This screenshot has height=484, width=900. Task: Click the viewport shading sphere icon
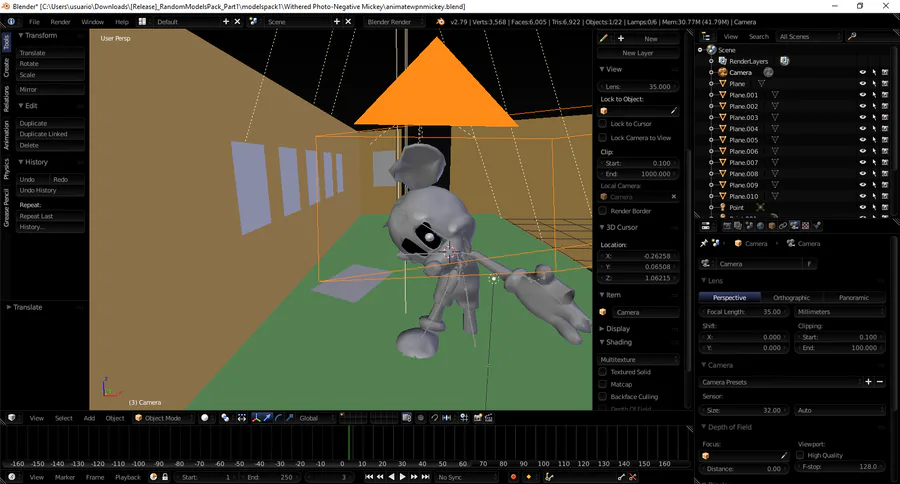[205, 418]
